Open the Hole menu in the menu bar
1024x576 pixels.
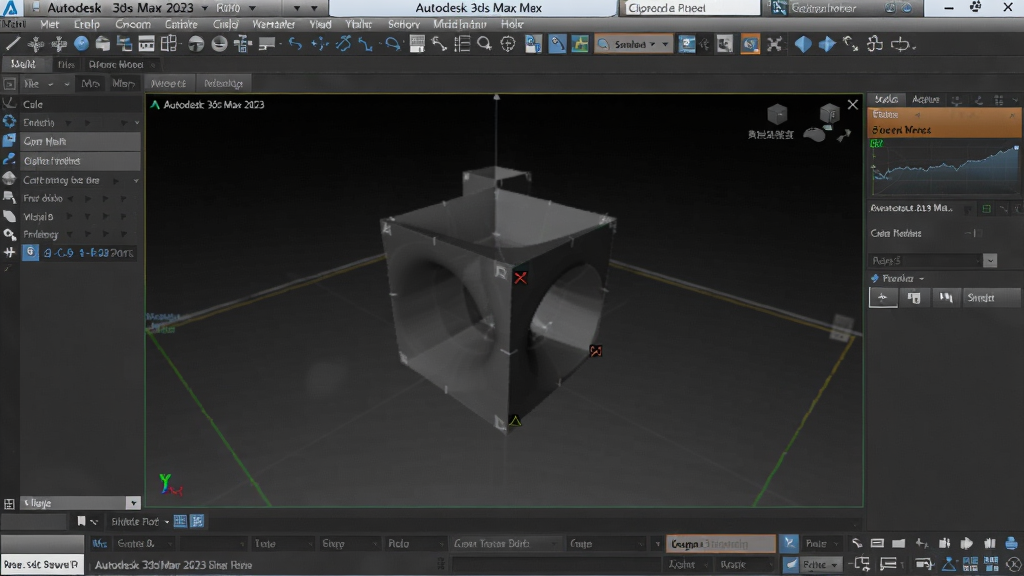(512, 24)
